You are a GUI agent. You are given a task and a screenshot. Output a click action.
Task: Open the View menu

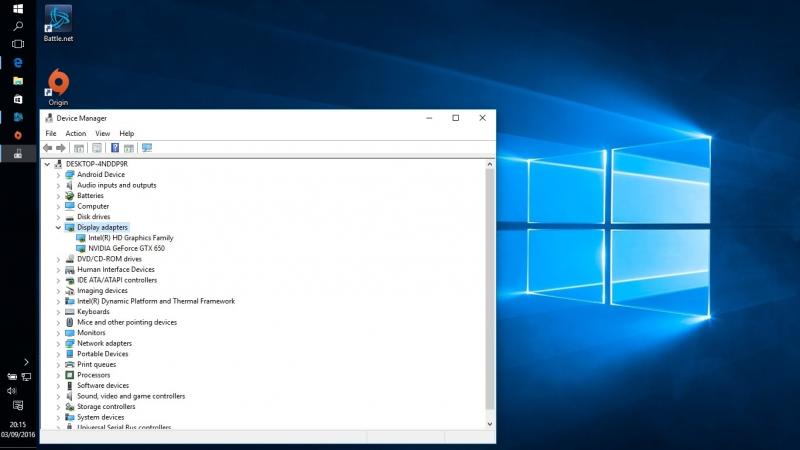102,133
